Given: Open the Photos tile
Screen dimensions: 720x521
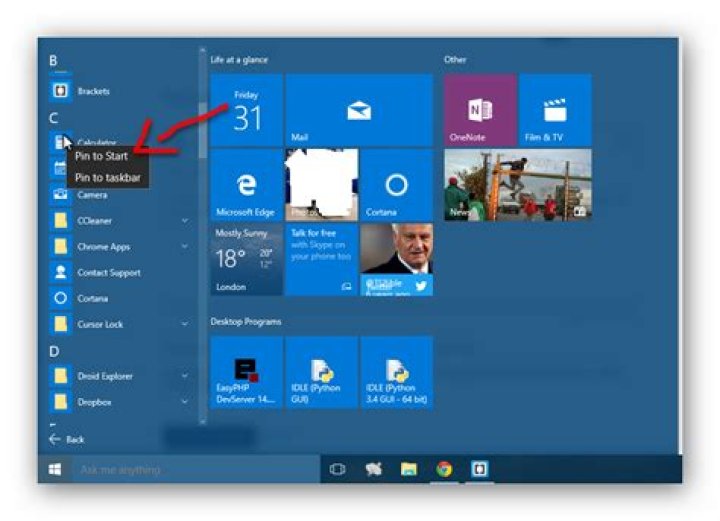Looking at the screenshot, I should (322, 185).
